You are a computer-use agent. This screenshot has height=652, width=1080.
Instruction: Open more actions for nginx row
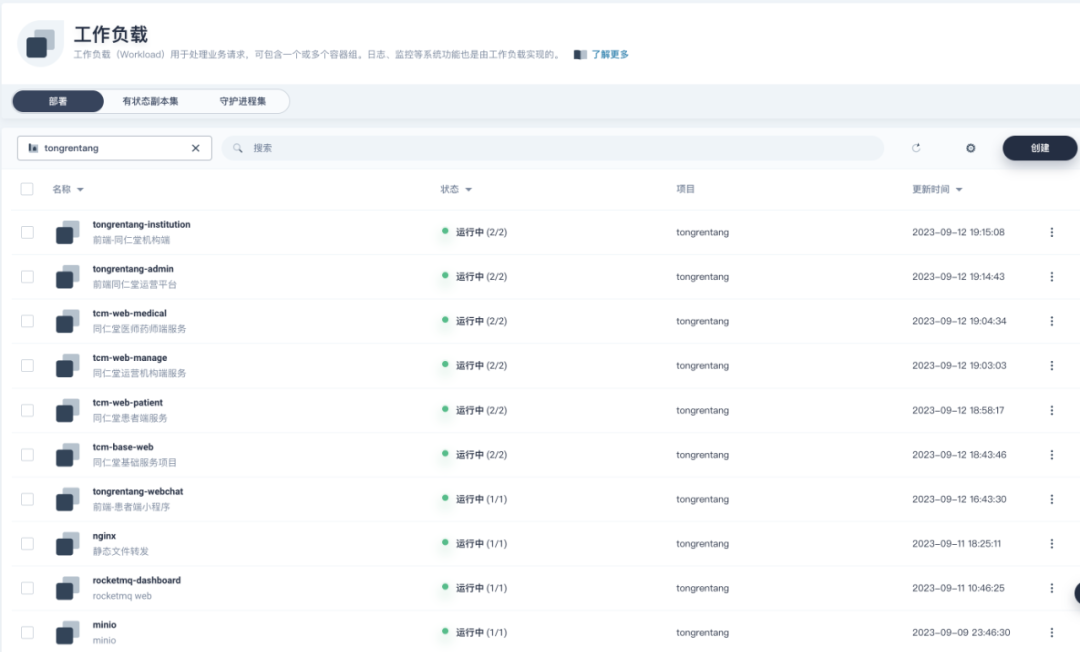click(1051, 543)
